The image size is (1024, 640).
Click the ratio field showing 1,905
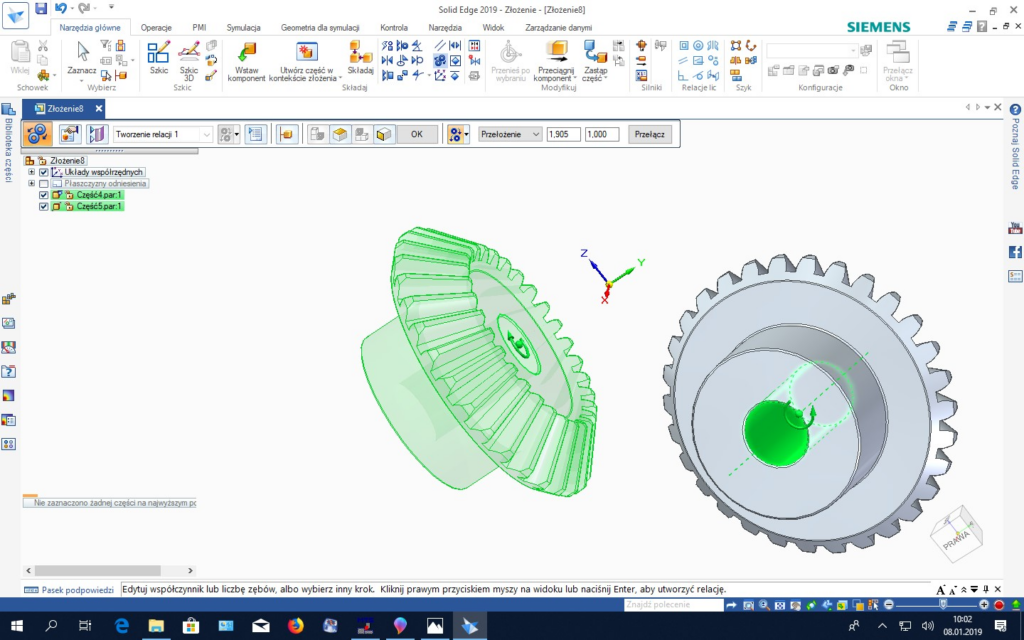564,134
